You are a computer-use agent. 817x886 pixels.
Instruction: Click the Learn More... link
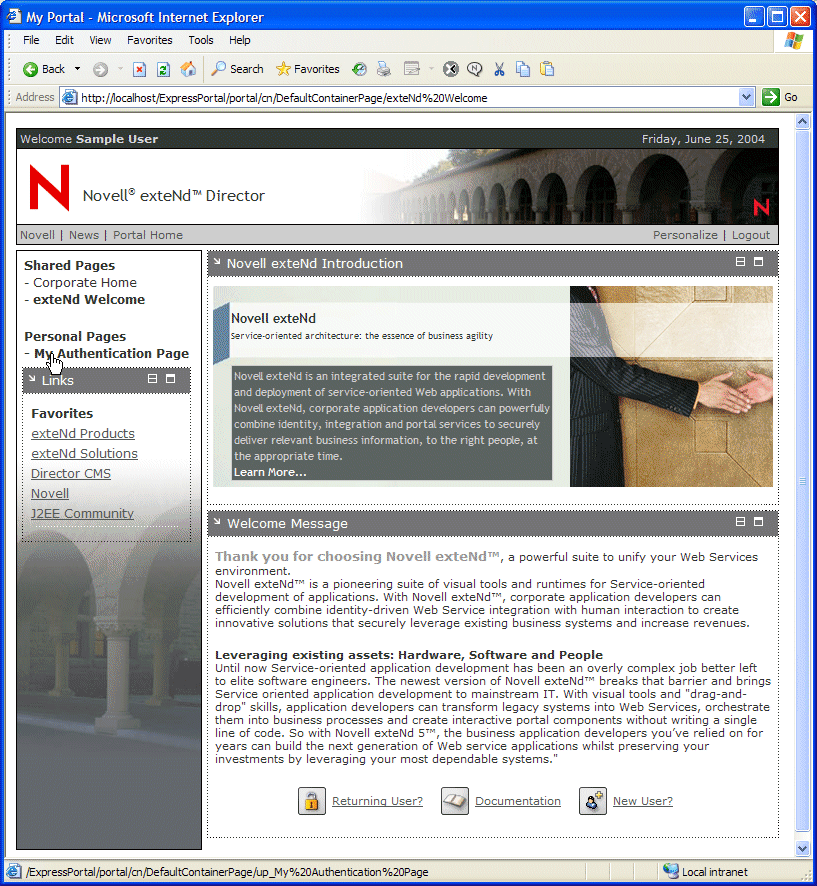270,472
